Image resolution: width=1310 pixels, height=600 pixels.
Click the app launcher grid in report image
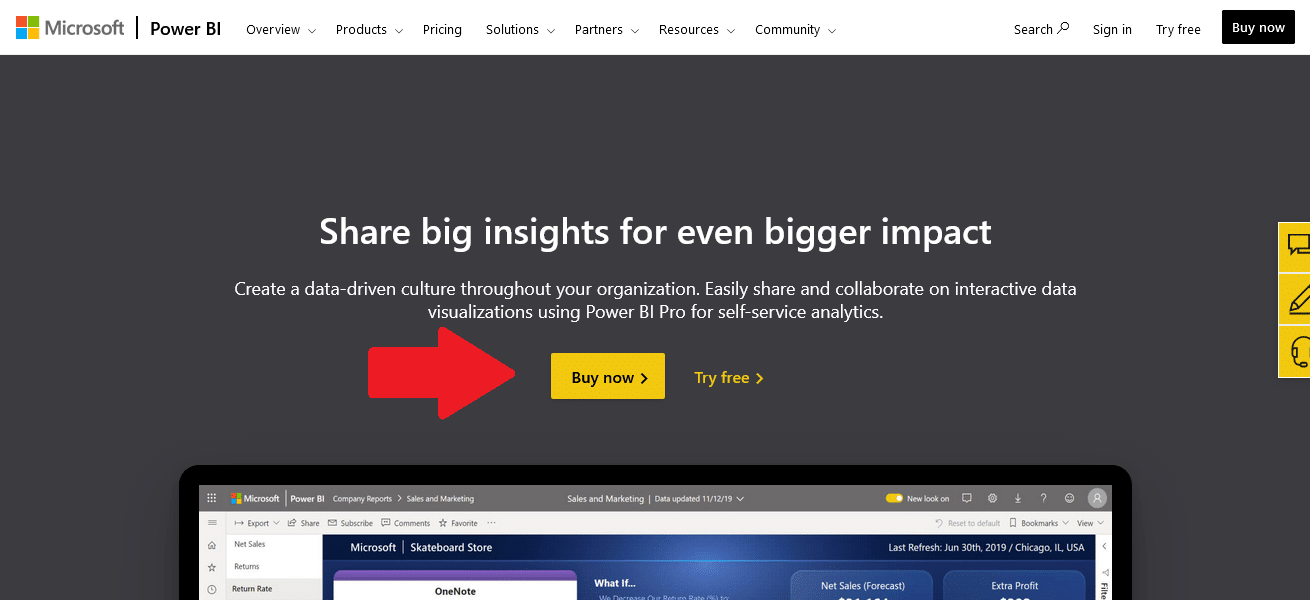211,498
